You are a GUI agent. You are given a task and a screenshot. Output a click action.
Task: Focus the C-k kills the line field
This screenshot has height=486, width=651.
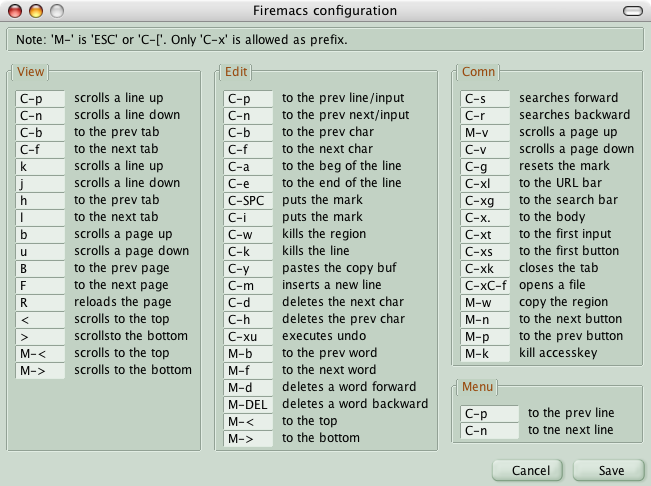(248, 252)
